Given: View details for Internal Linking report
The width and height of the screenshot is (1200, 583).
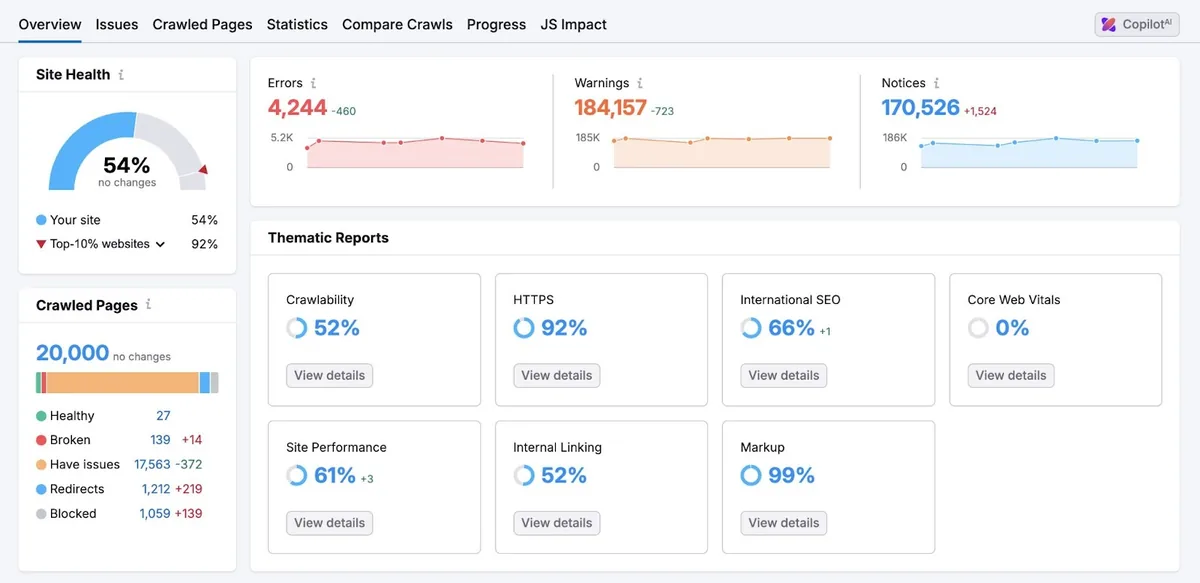Looking at the screenshot, I should [x=557, y=522].
